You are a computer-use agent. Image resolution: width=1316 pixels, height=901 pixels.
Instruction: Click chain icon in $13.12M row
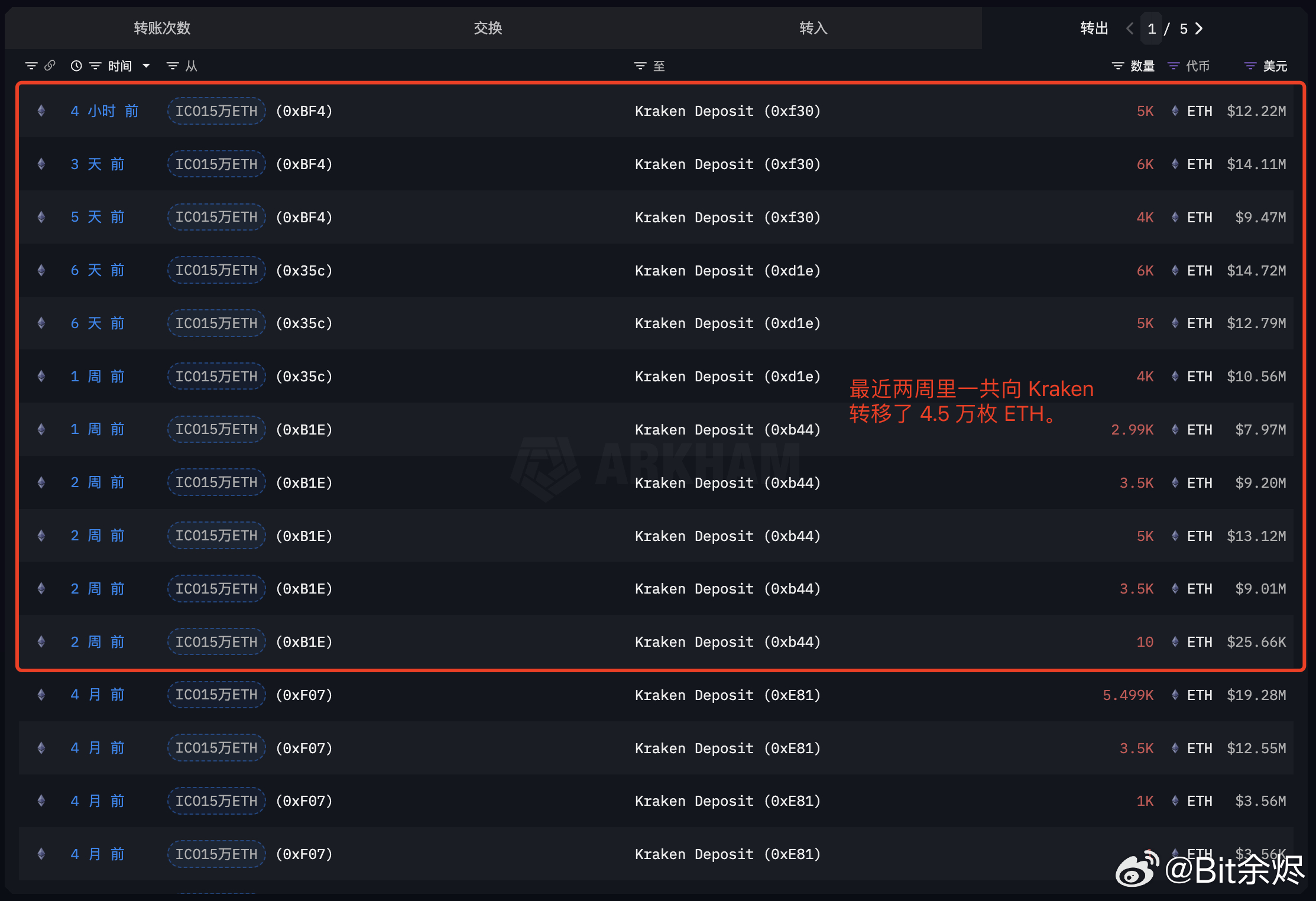pyautogui.click(x=41, y=536)
